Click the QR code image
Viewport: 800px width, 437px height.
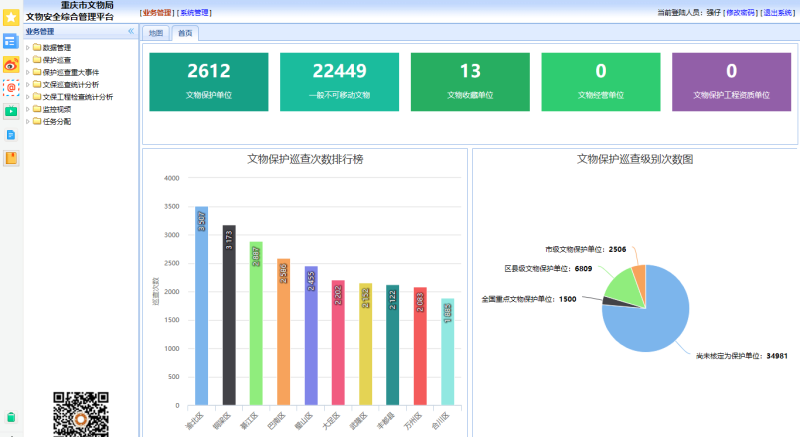[80, 413]
